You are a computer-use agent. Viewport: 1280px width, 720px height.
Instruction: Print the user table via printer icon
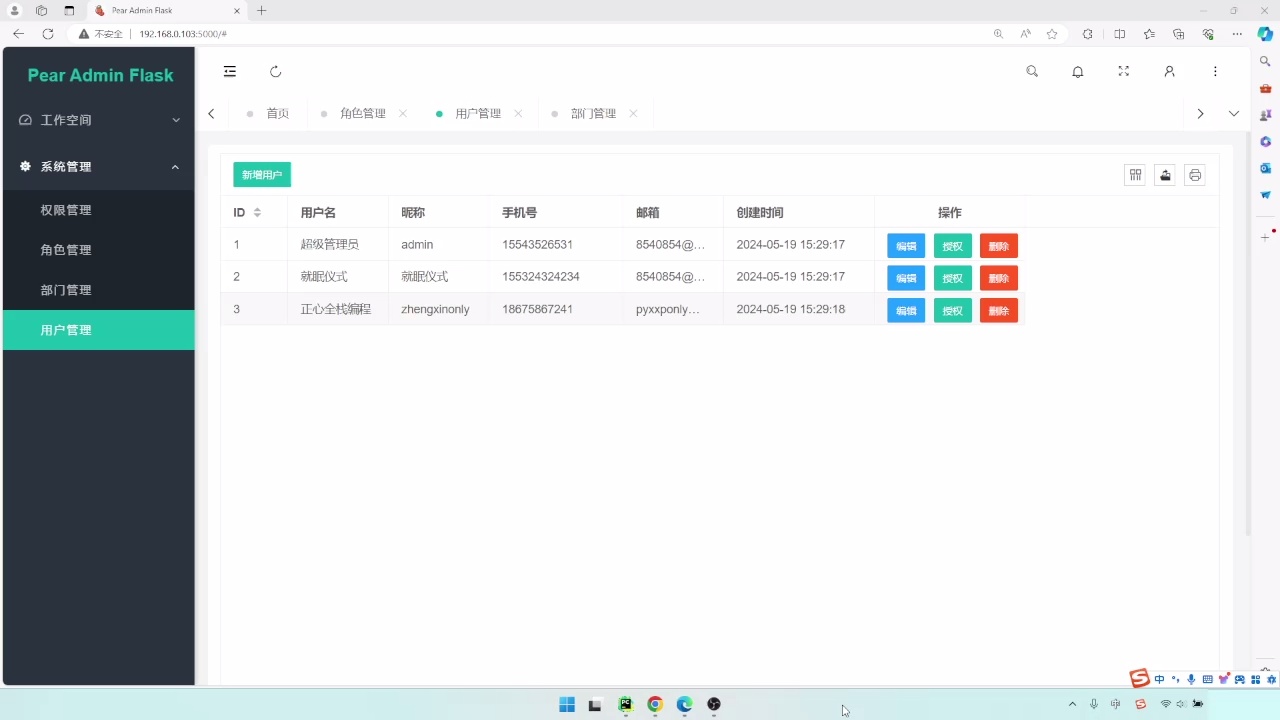click(1195, 175)
